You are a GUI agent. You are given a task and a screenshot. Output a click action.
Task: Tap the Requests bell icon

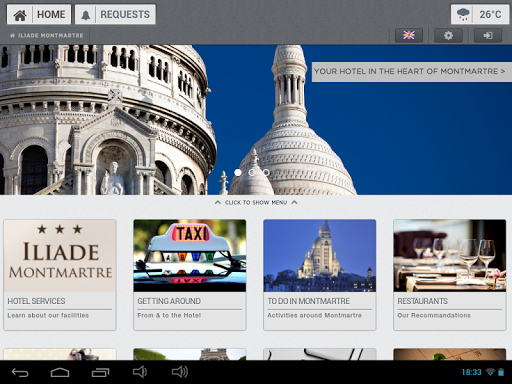tap(86, 15)
